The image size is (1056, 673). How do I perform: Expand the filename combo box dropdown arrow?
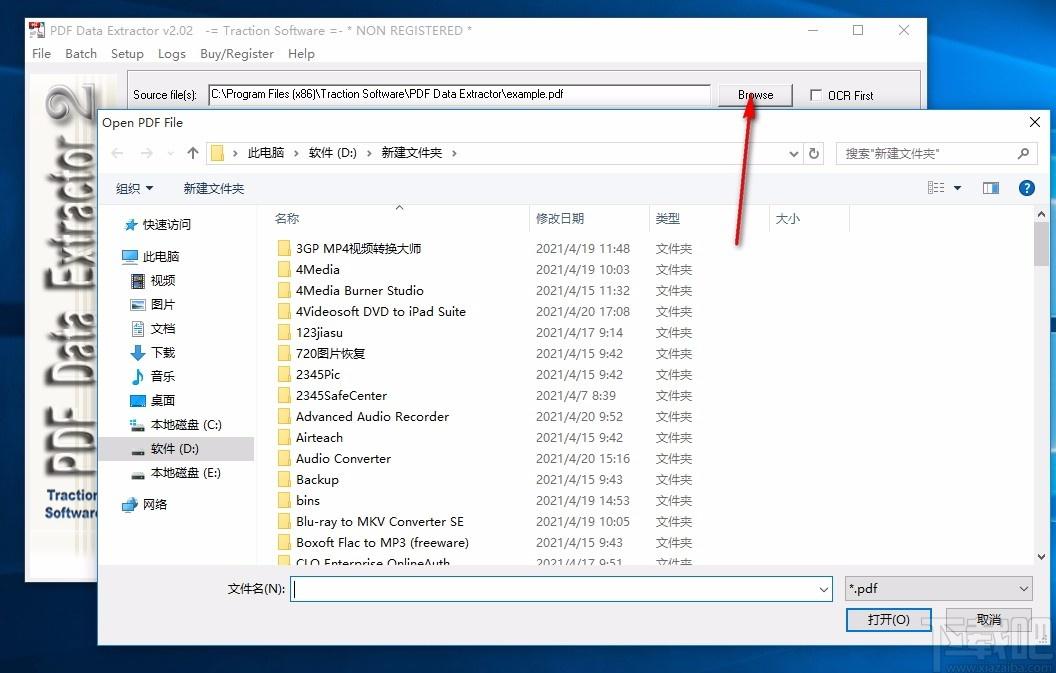pyautogui.click(x=824, y=589)
